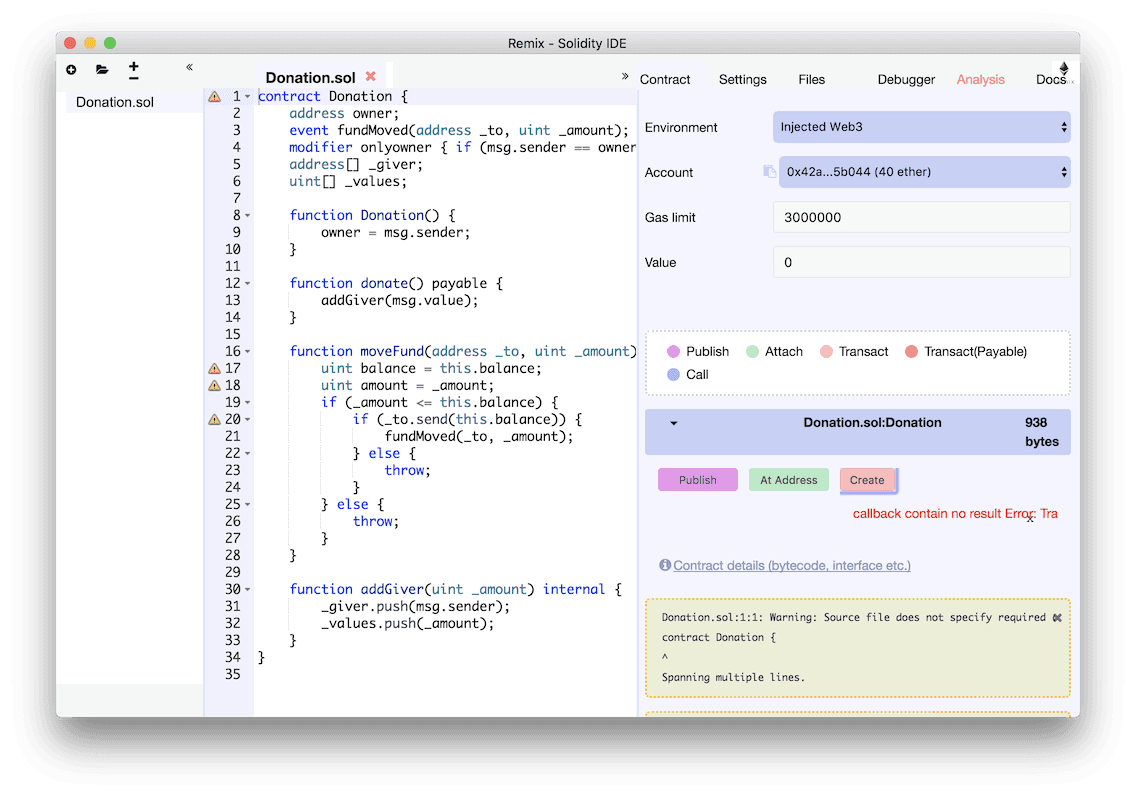
Task: Click the warning icon beside line 17
Action: [214, 368]
